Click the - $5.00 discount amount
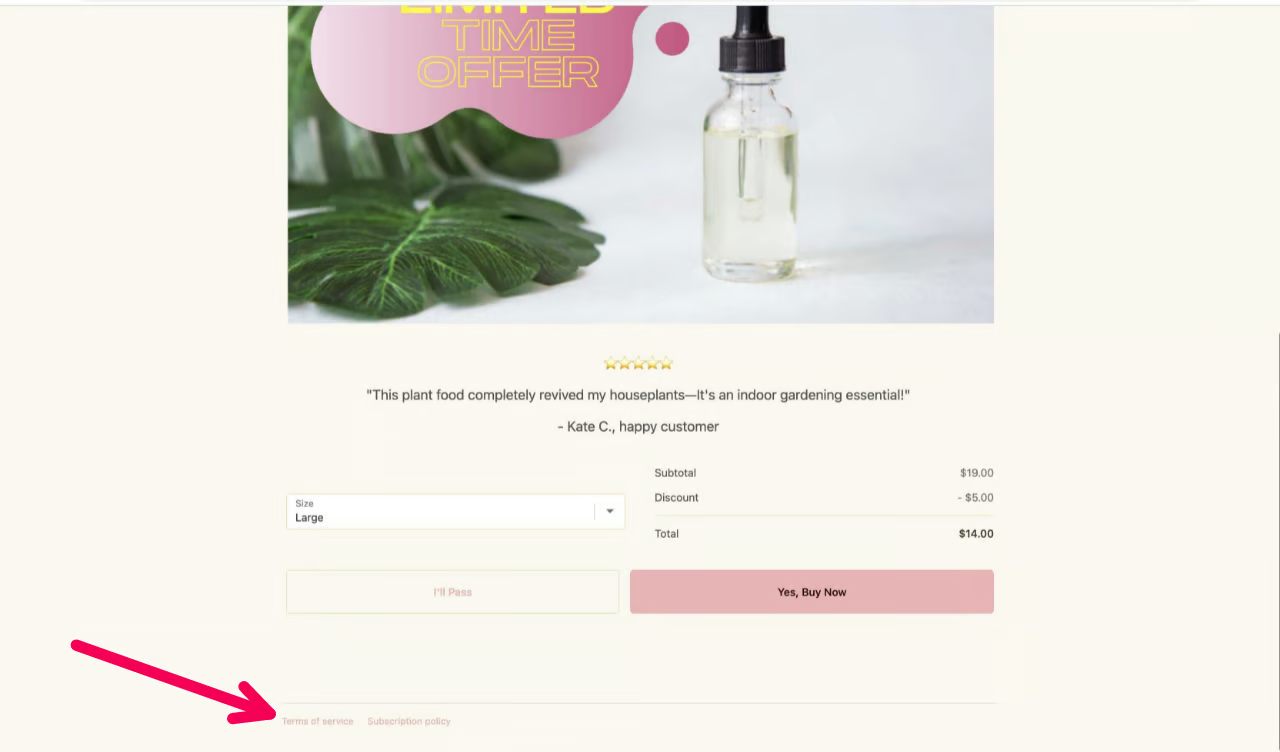 [x=975, y=497]
